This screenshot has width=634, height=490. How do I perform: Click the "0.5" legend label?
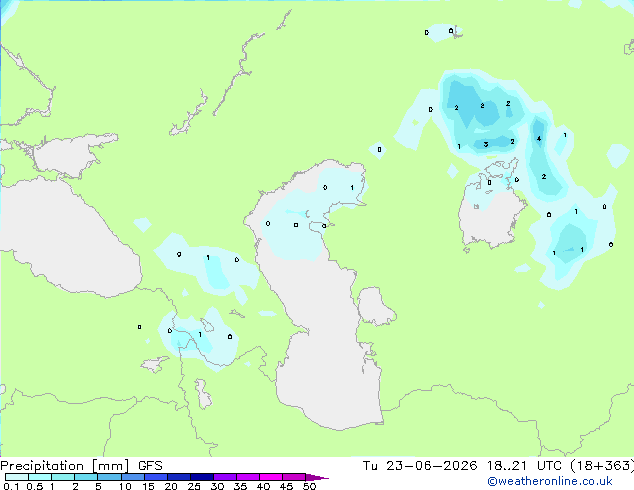click(35, 486)
